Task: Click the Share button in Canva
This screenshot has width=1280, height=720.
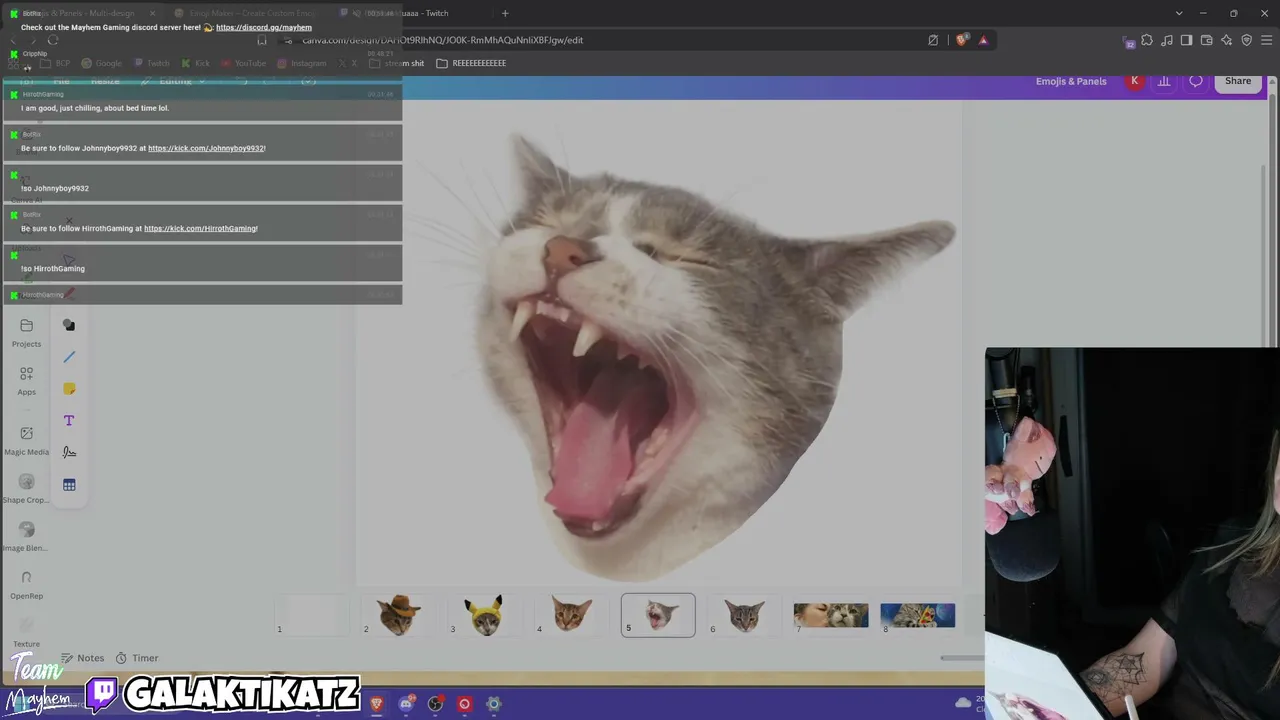Action: point(1238,81)
